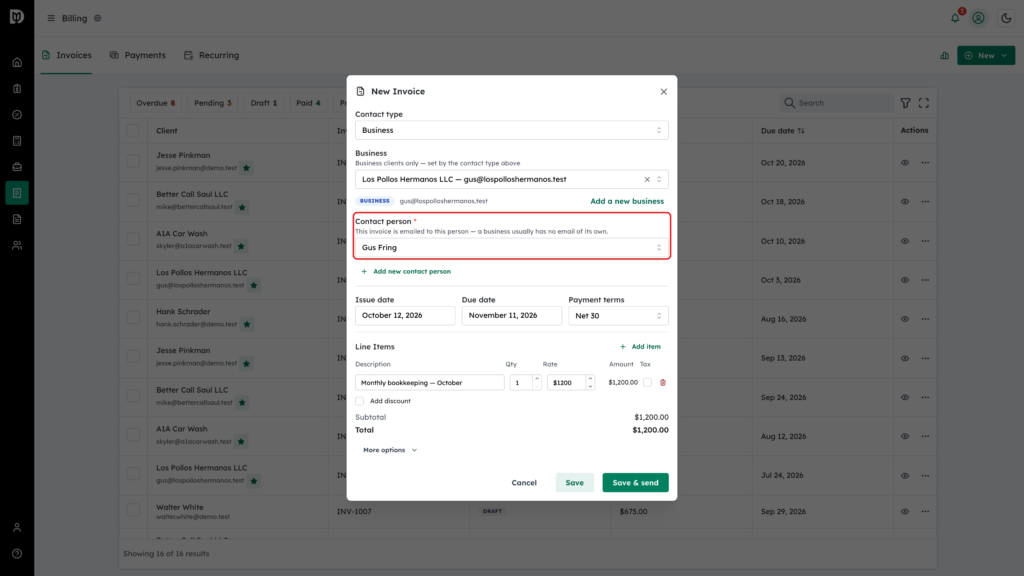The image size is (1024, 576).
Task: Open the actions menu for Oct 20, 2026 row
Action: (x=925, y=163)
